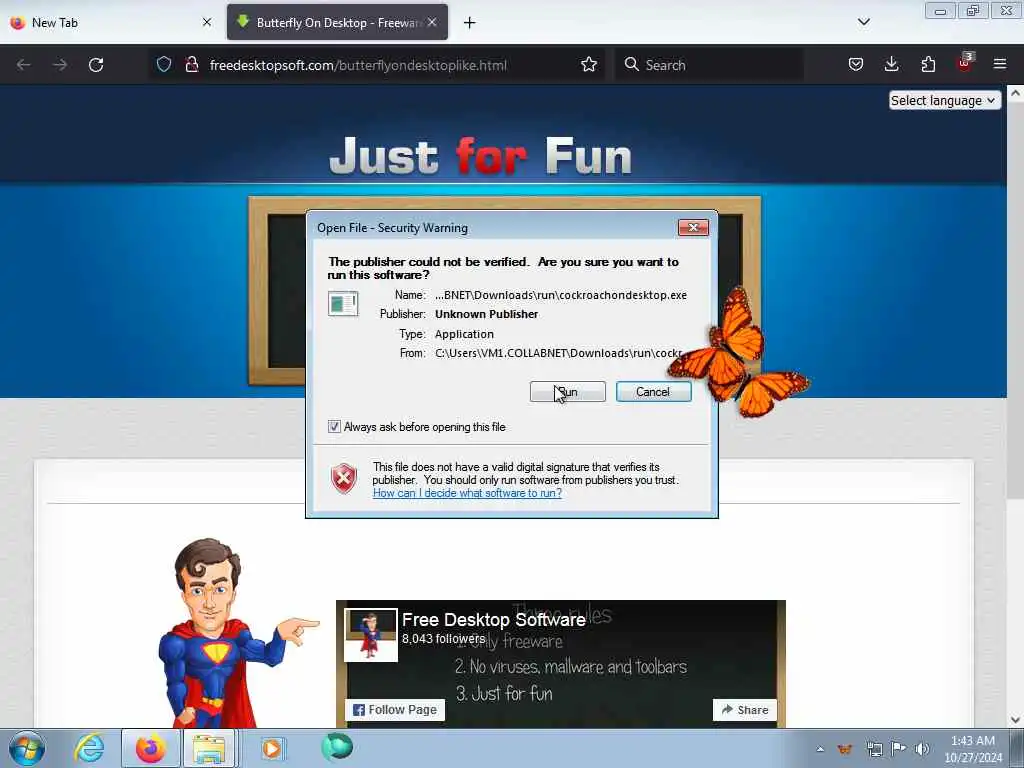
Task: Click the cockroachondesktop.exe file name text
Action: 561,295
